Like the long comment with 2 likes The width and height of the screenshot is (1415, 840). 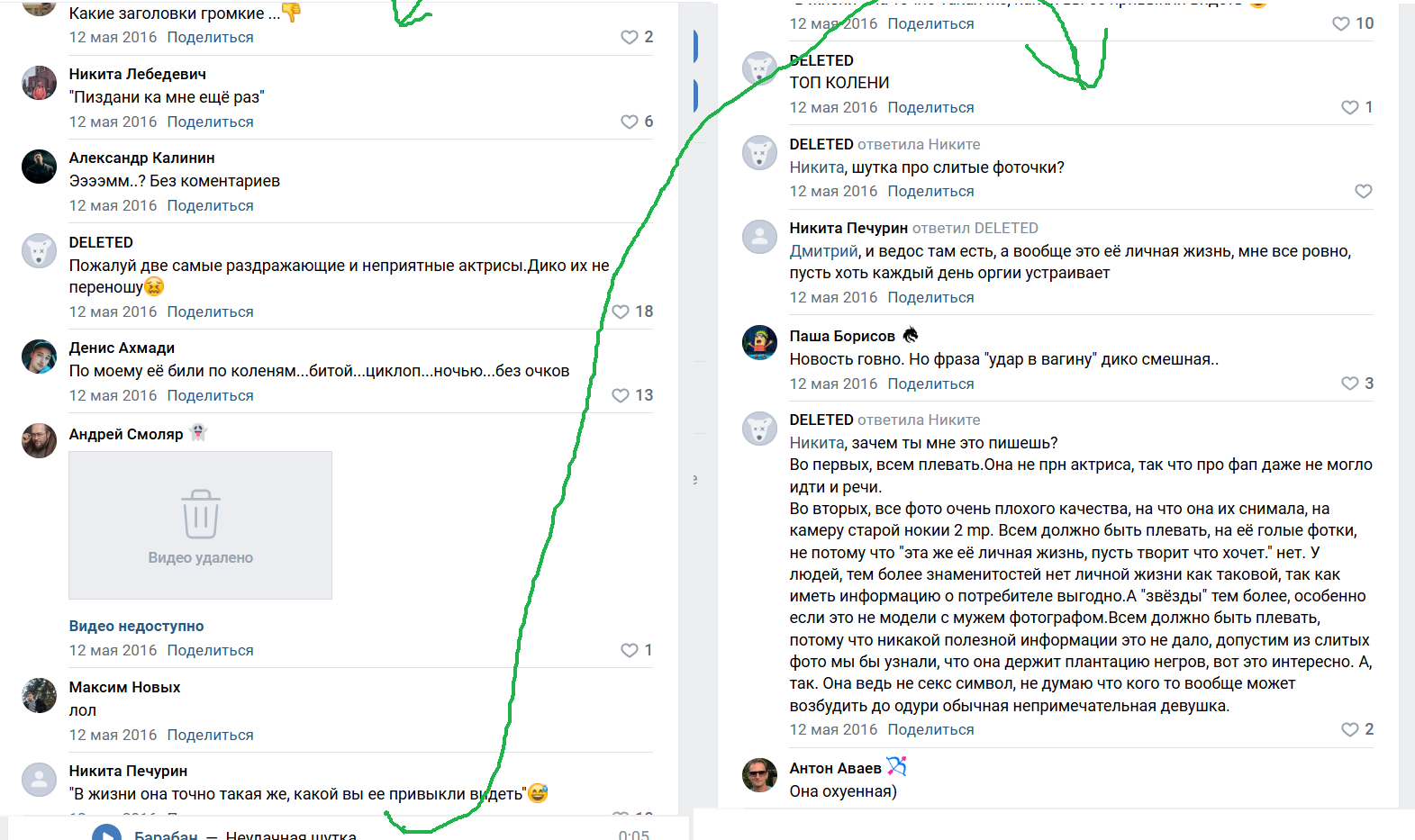click(1349, 729)
